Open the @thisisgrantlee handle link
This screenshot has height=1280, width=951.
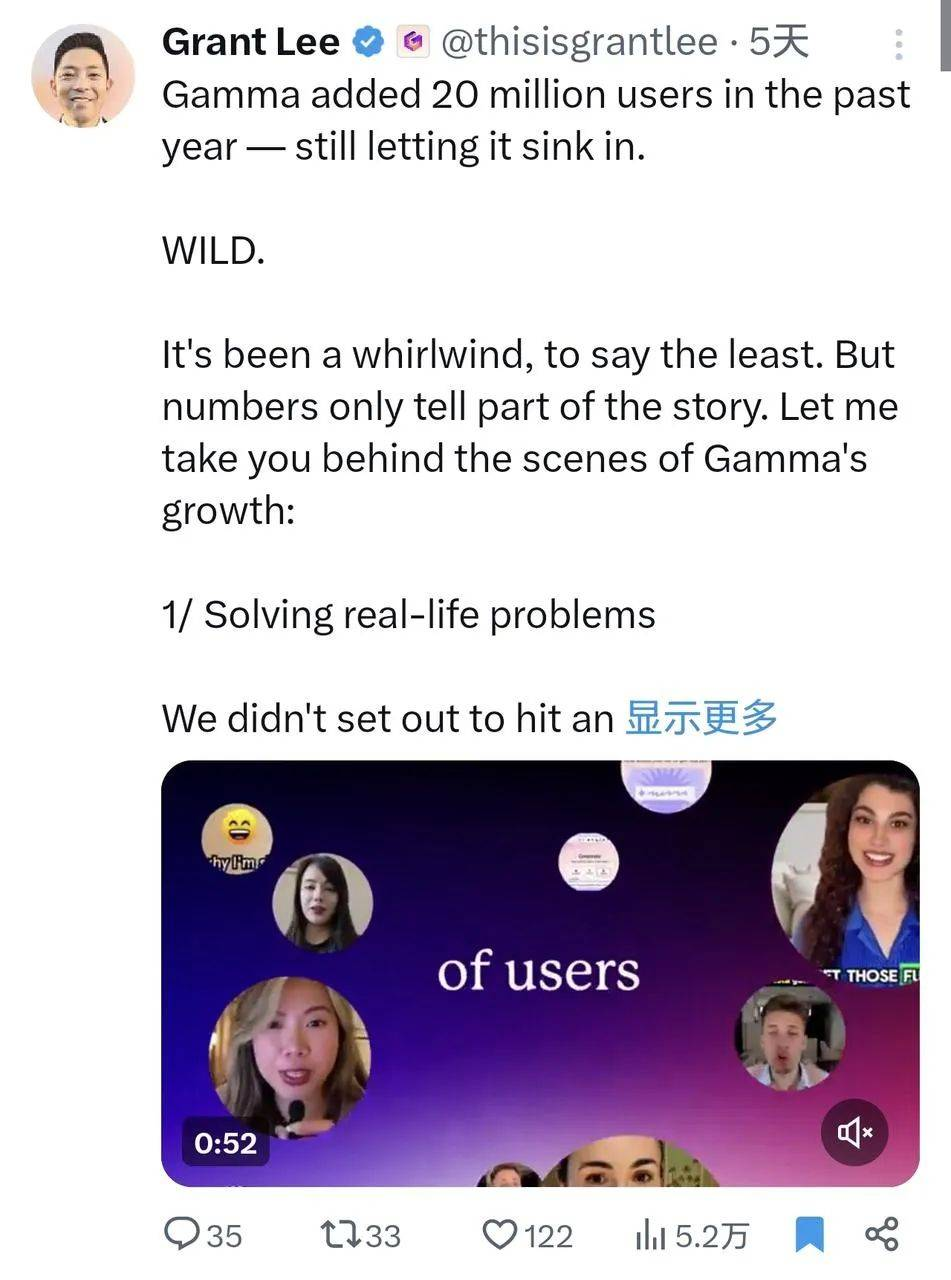tap(579, 42)
